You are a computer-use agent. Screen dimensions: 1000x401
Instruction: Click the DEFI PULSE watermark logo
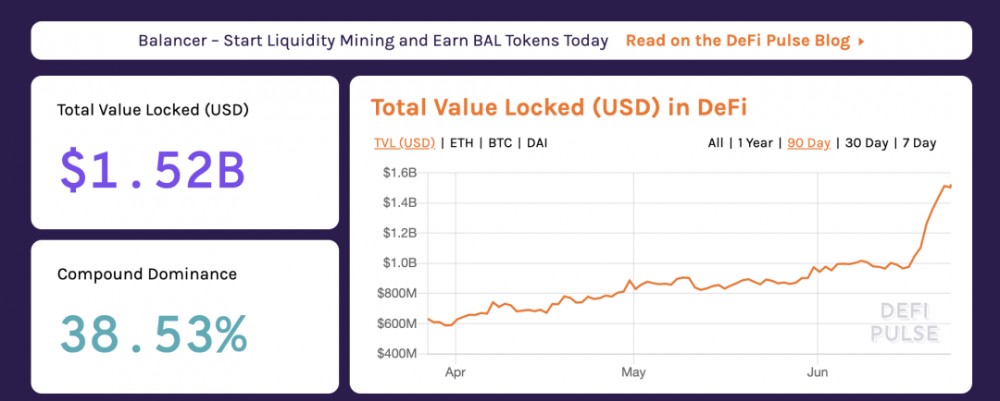(905, 322)
